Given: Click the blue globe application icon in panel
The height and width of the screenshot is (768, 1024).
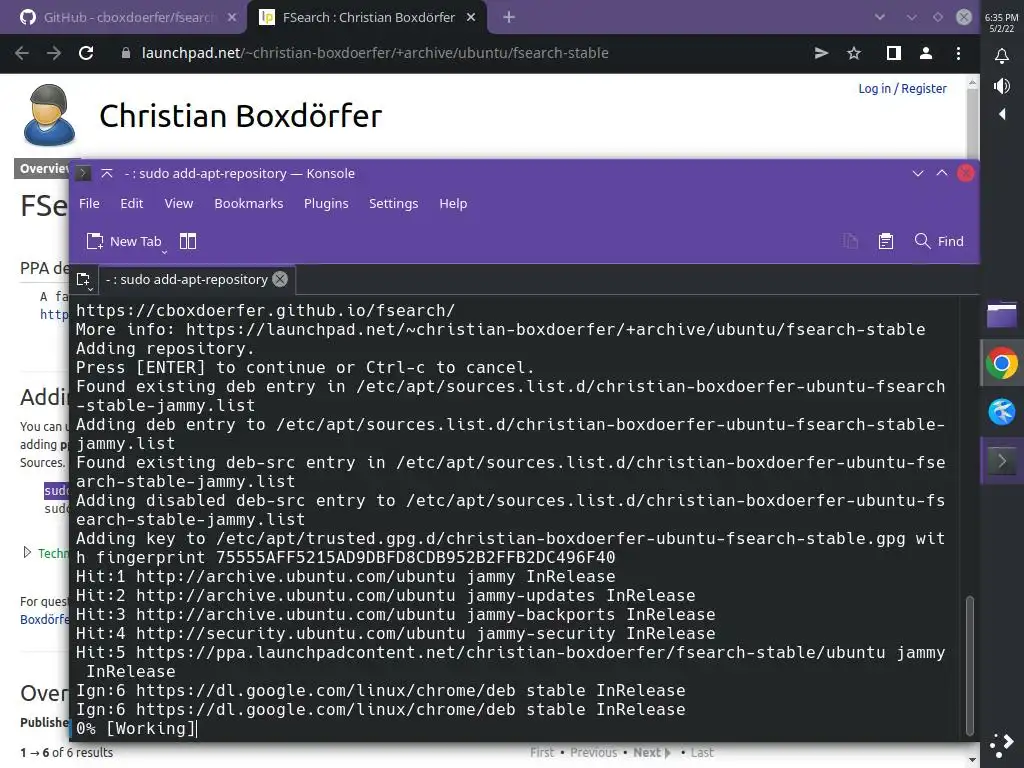Looking at the screenshot, I should click(1002, 412).
